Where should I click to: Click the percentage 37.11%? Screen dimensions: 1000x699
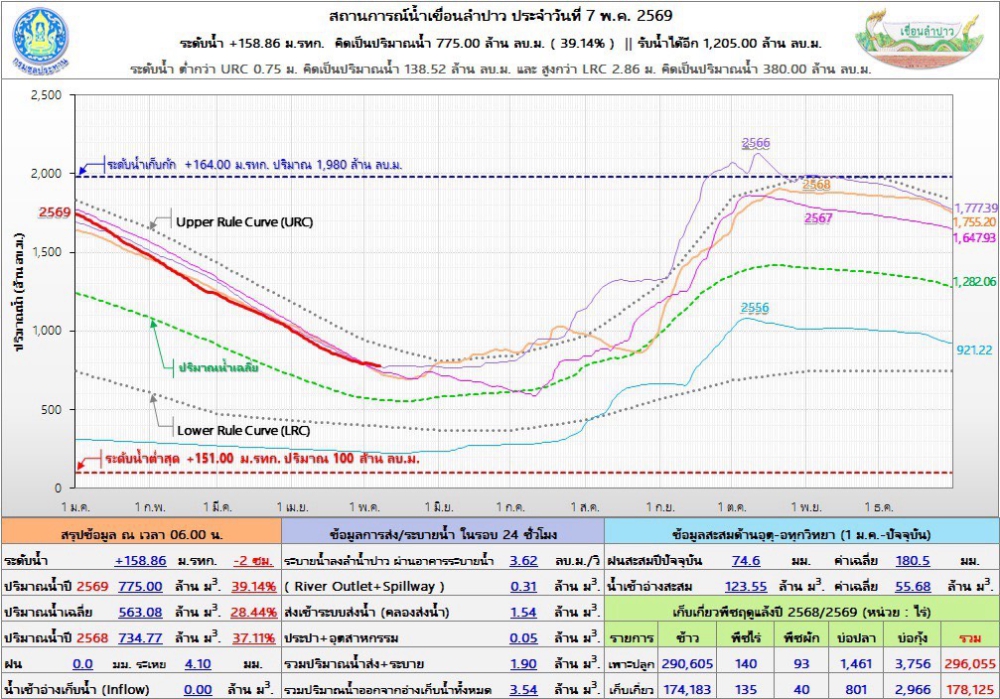(254, 638)
